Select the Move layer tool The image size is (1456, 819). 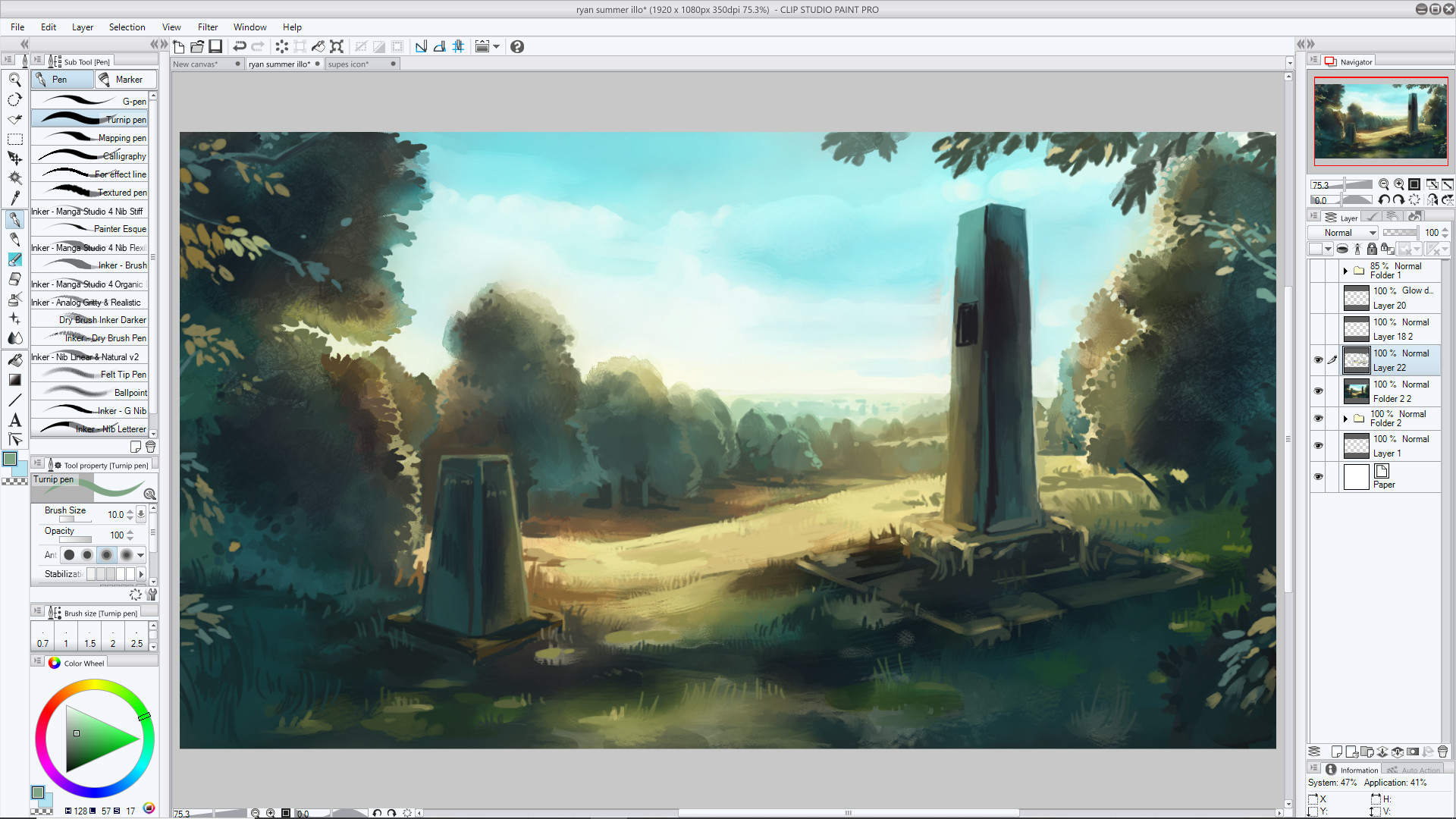(14, 158)
